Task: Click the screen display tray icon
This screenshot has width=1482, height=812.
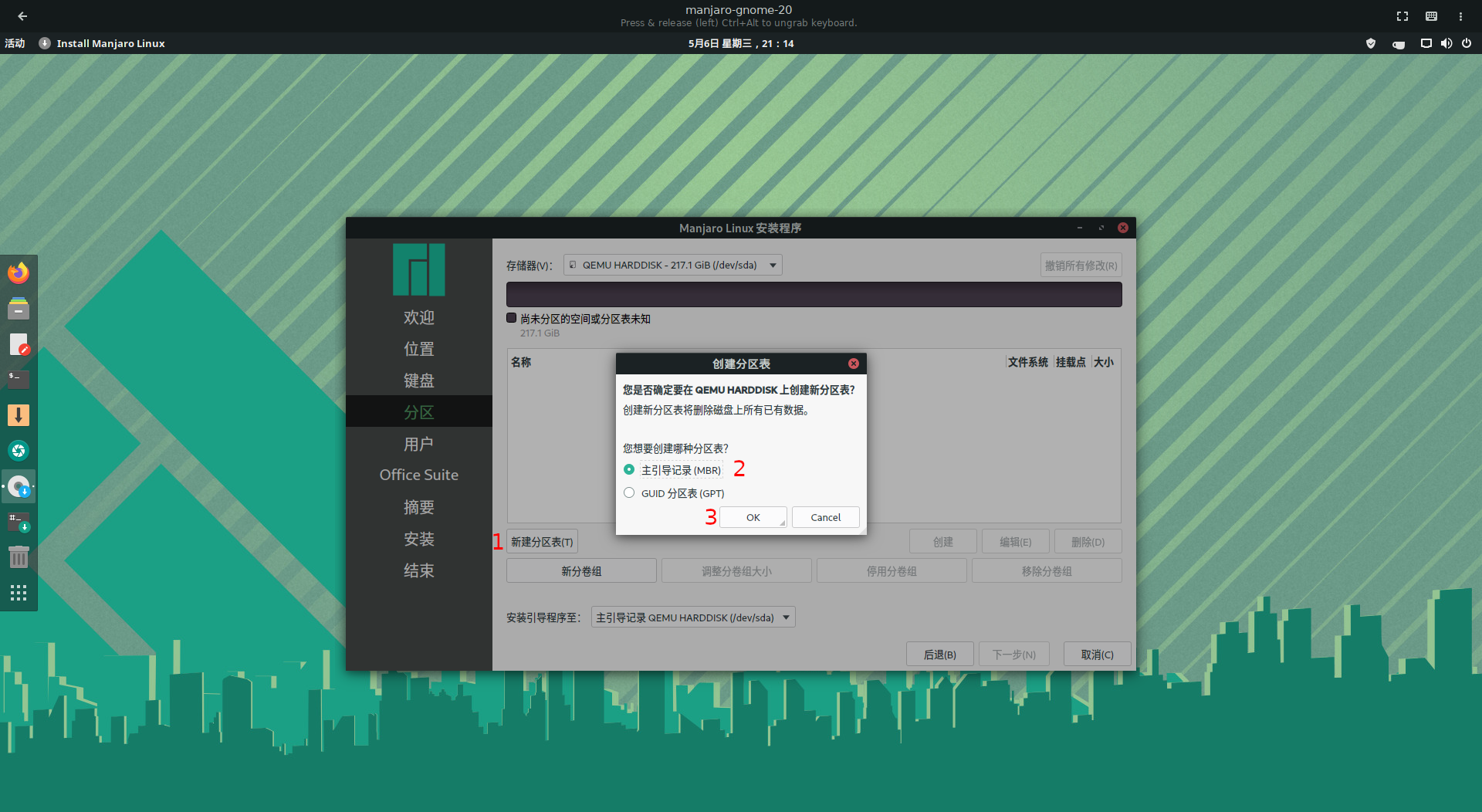Action: pyautogui.click(x=1426, y=43)
